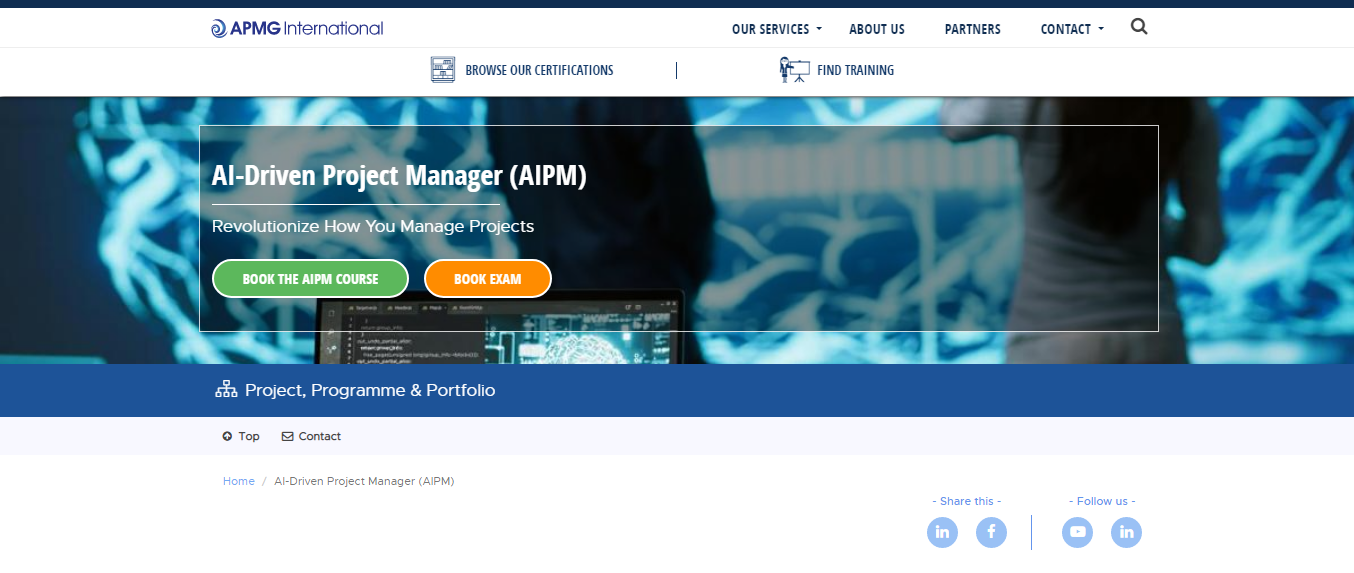The height and width of the screenshot is (573, 1354).
Task: Open the About Us menu item
Action: pos(877,29)
